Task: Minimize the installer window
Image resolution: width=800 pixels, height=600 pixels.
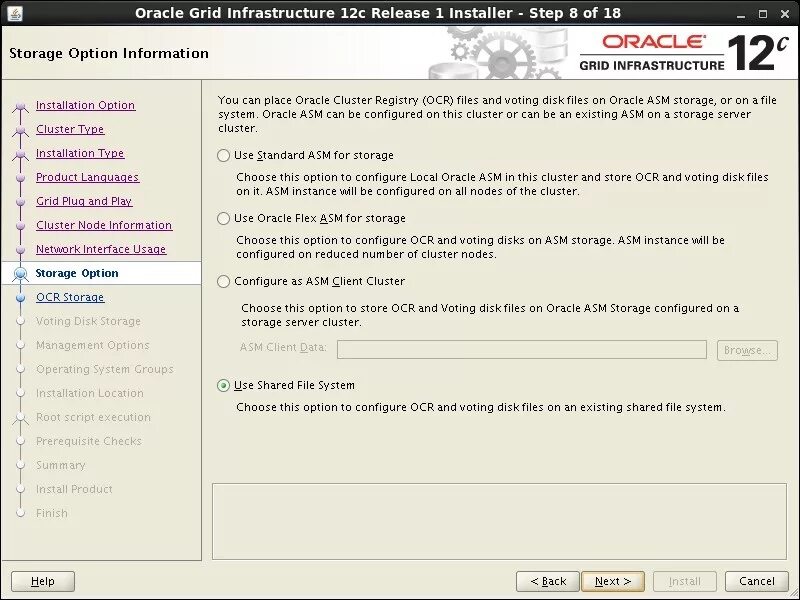Action: 740,14
